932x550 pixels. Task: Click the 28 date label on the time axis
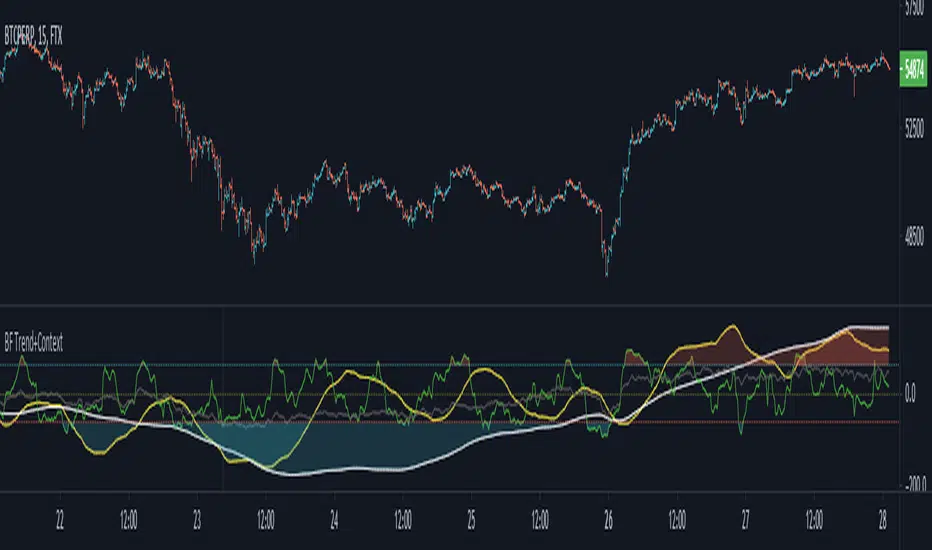click(883, 521)
